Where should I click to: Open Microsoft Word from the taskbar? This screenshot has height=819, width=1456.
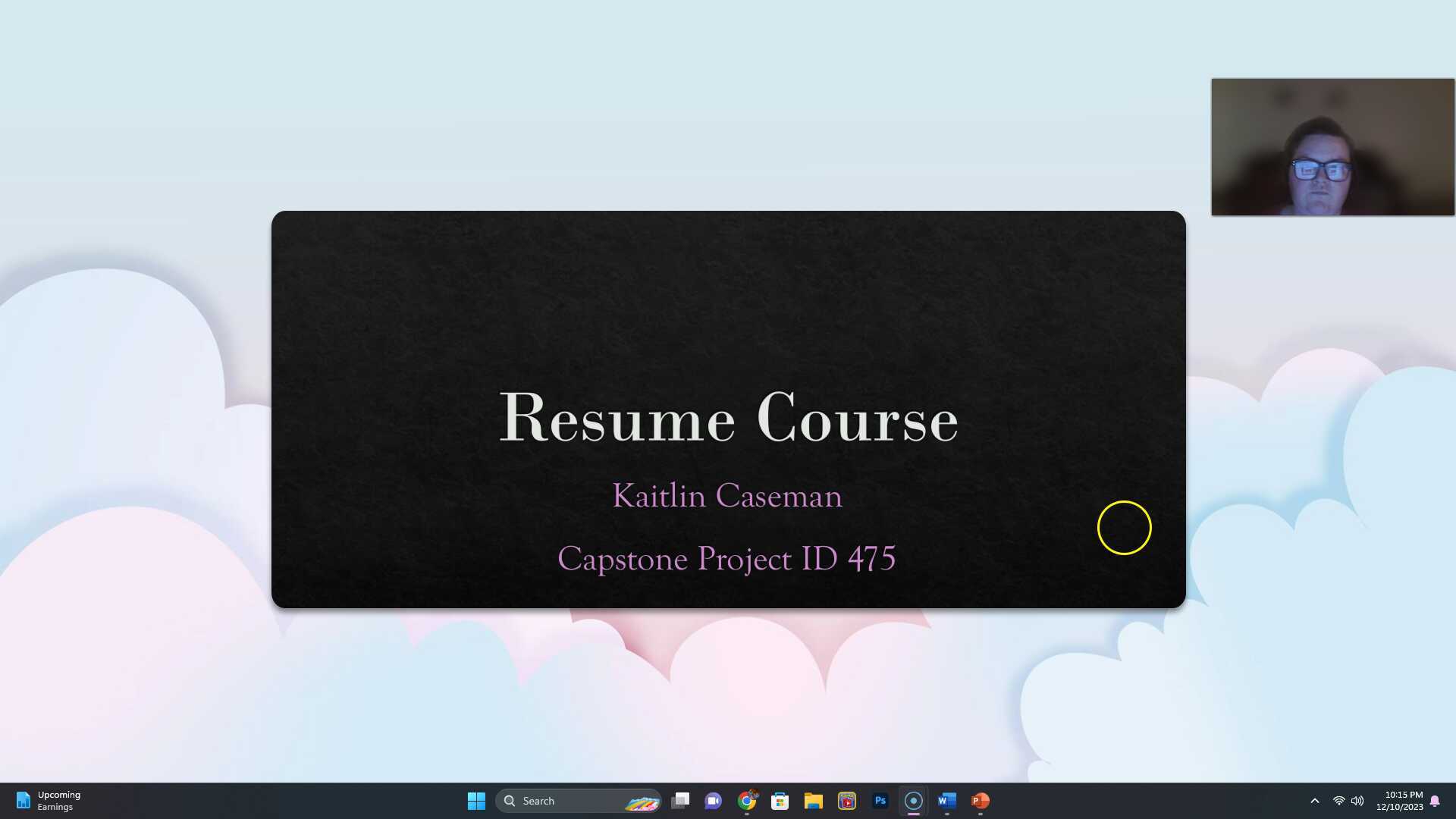pos(946,801)
